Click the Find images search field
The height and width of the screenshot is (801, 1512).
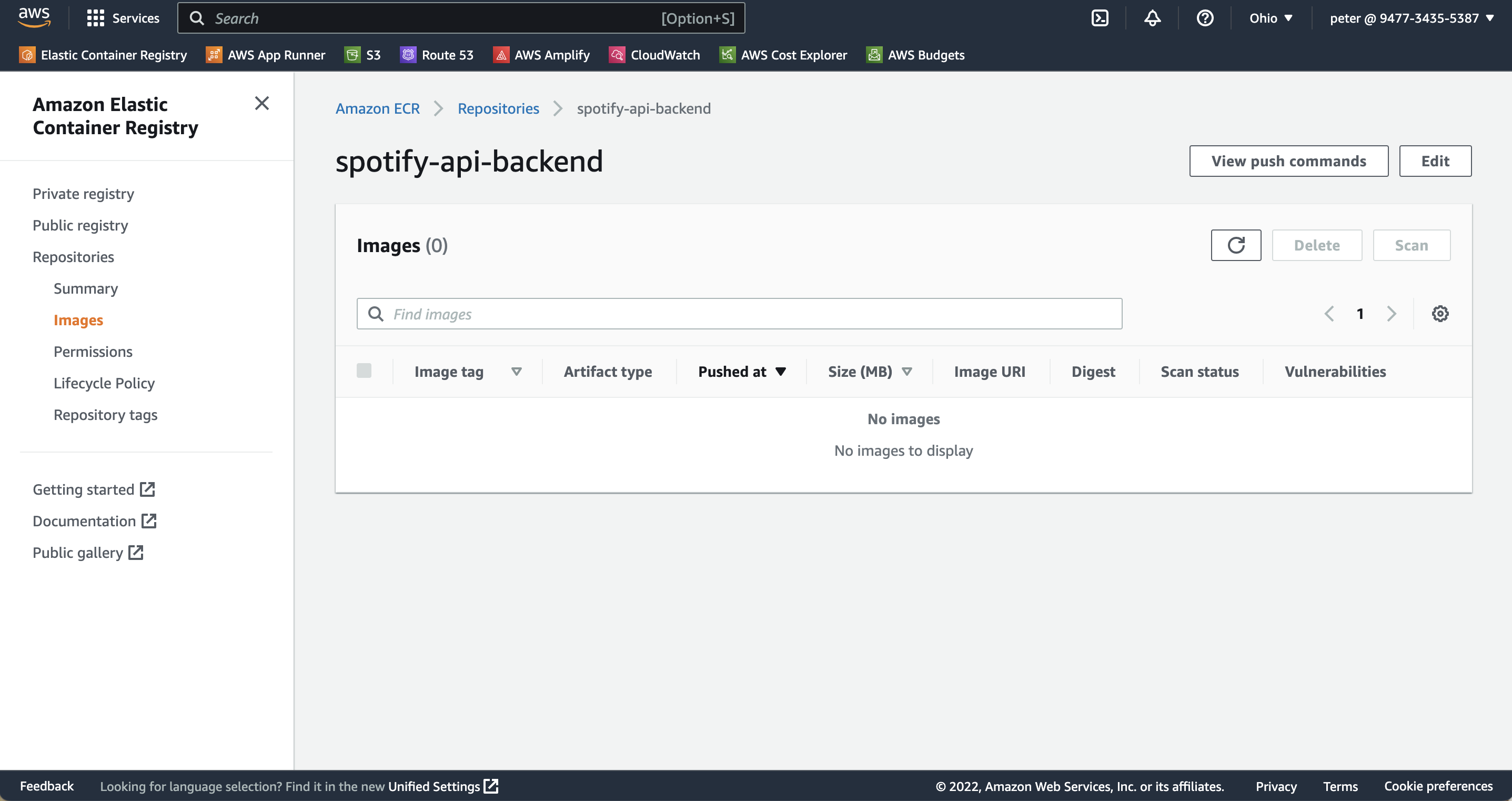(x=740, y=314)
